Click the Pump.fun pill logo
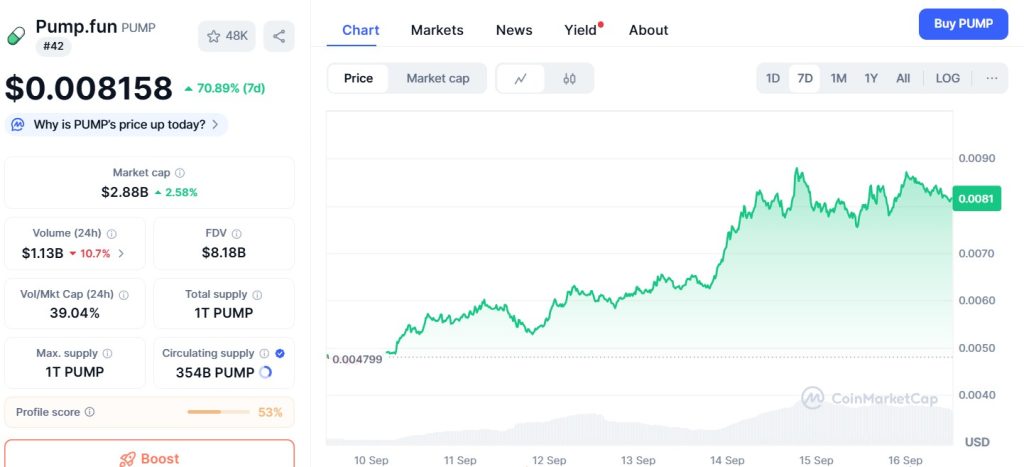 [x=16, y=36]
